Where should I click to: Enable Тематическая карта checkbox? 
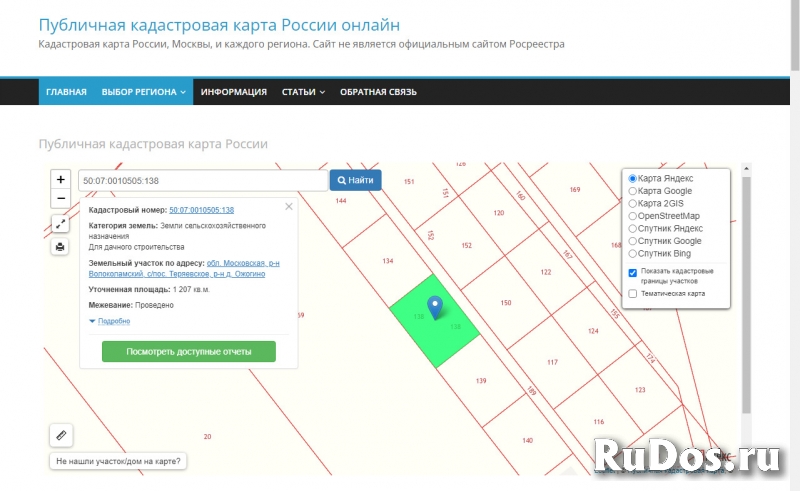633,293
